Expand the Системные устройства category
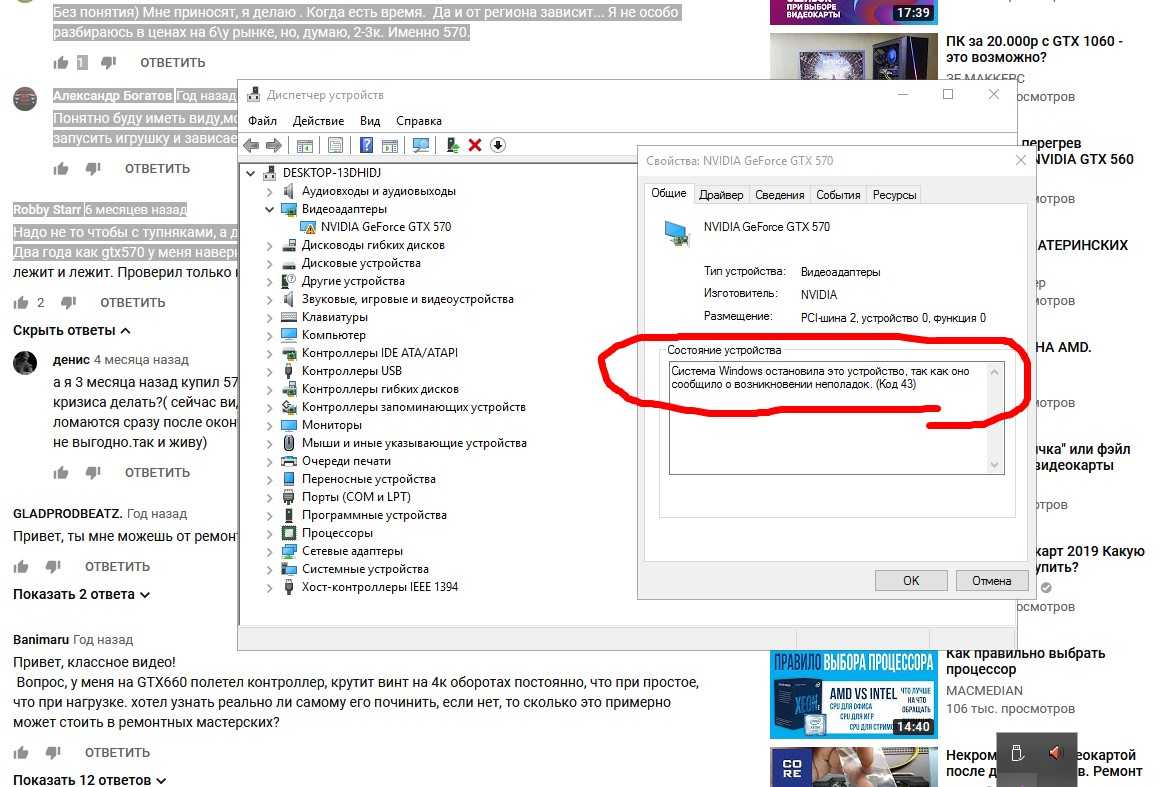 (269, 570)
